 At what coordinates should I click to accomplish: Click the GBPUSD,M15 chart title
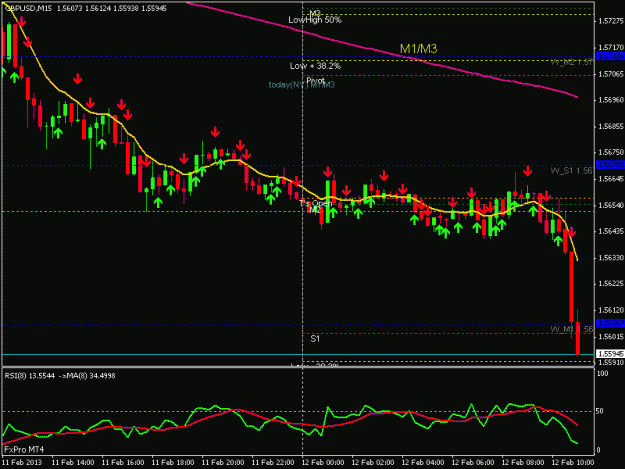(28, 8)
